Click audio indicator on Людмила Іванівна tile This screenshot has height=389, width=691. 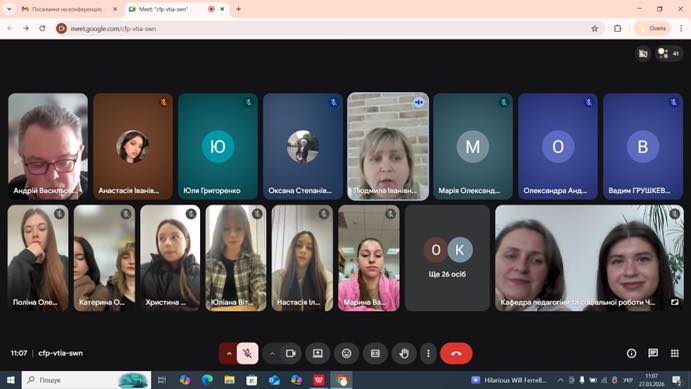pos(419,102)
